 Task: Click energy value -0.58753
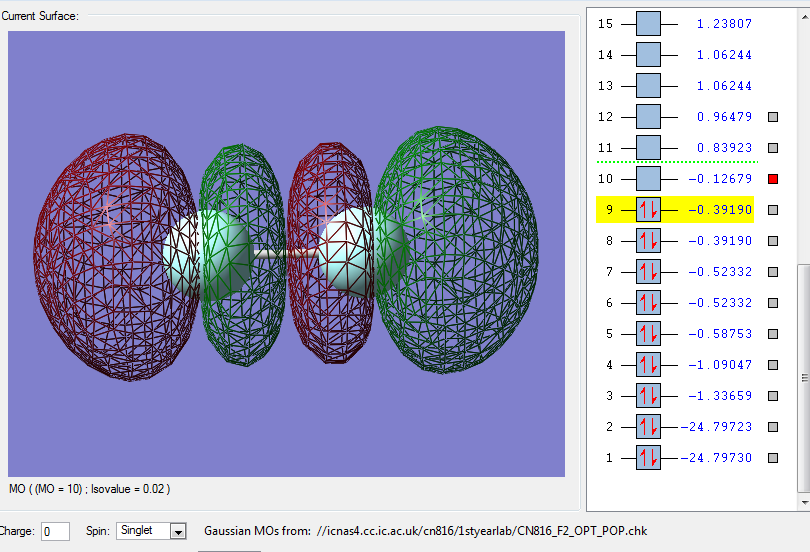[x=720, y=334]
